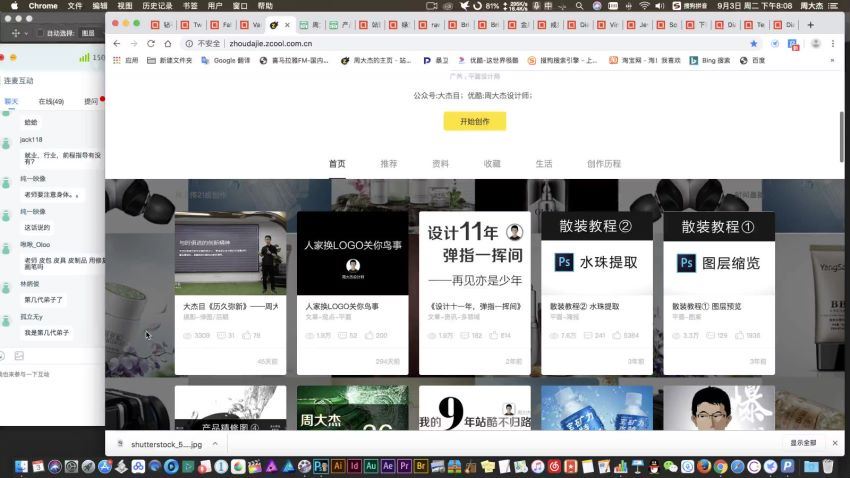Open the 图层 dropdown in Photoshop options
This screenshot has width=850, height=478.
88,33
